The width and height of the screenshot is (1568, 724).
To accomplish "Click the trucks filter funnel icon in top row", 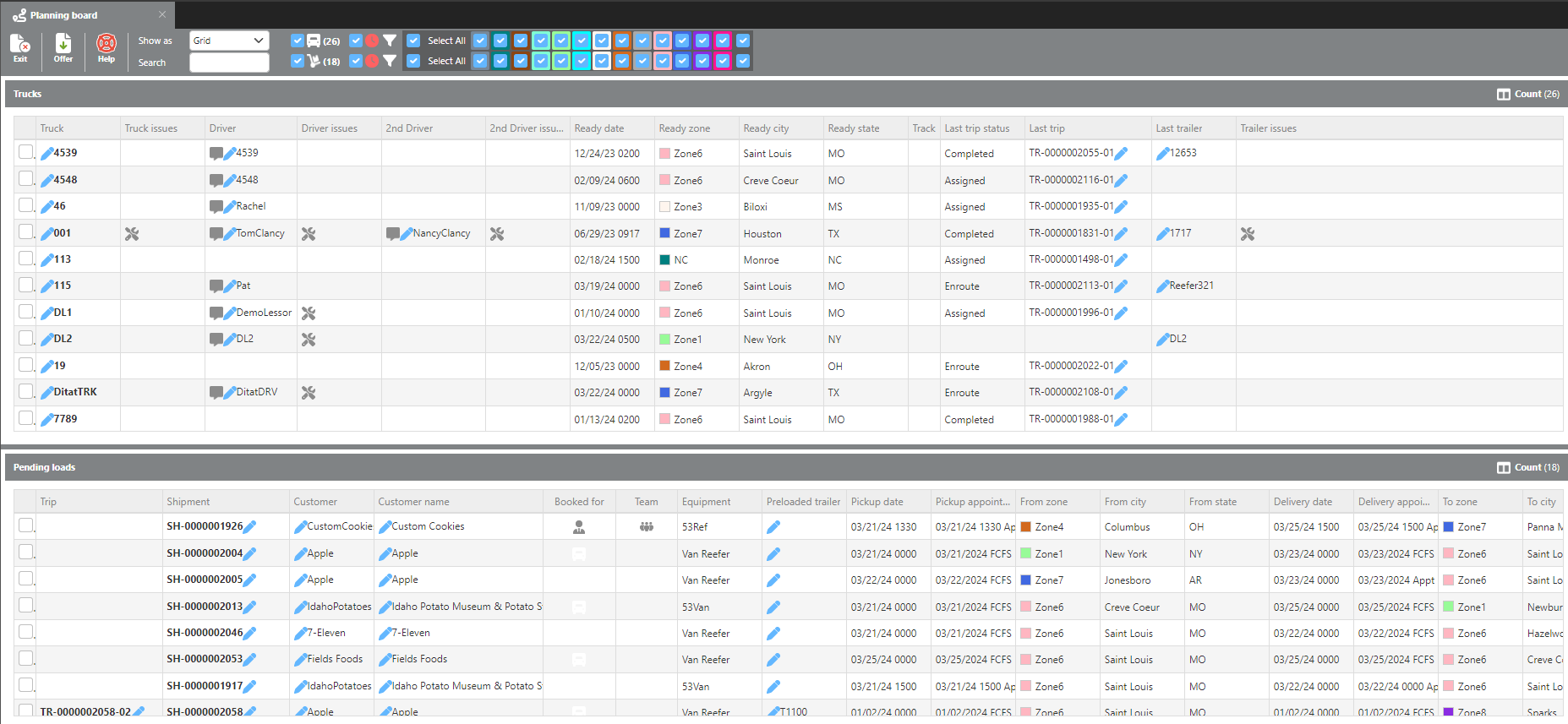I will click(x=390, y=41).
